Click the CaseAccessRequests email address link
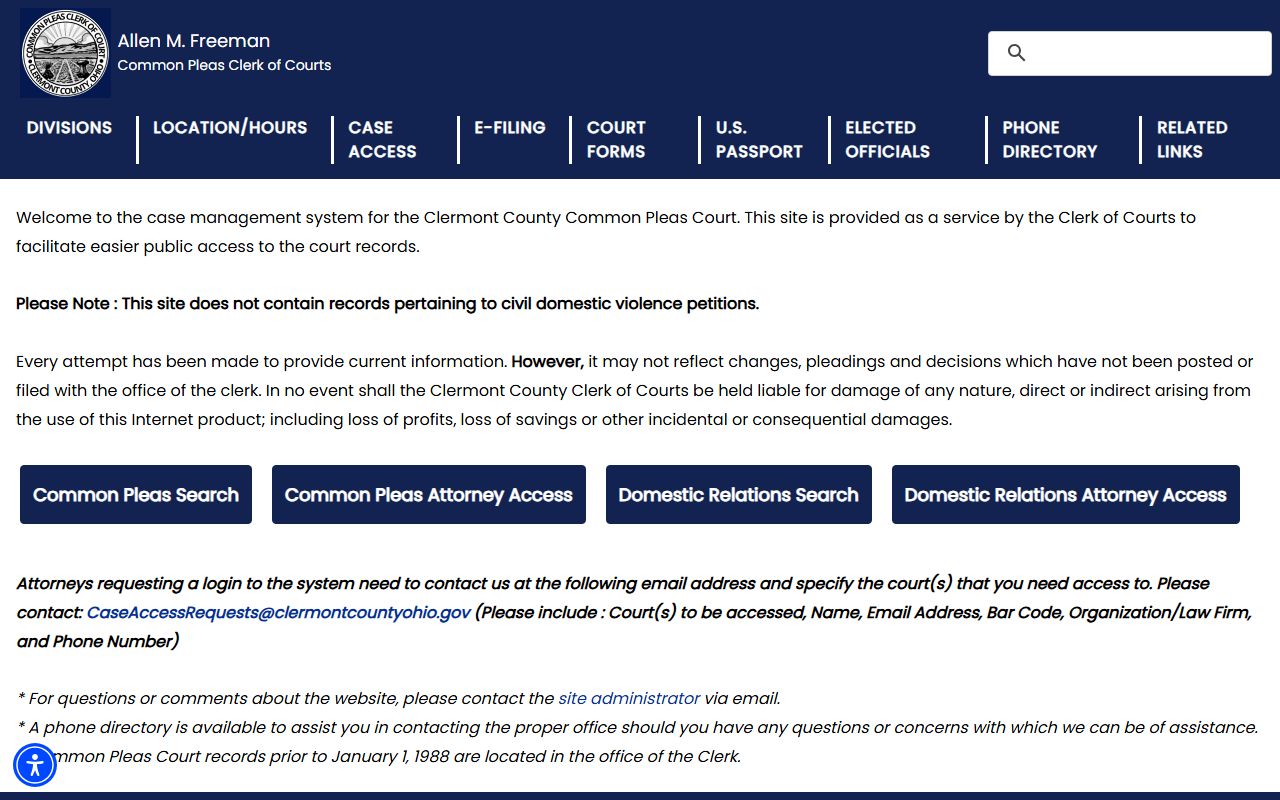 click(279, 612)
